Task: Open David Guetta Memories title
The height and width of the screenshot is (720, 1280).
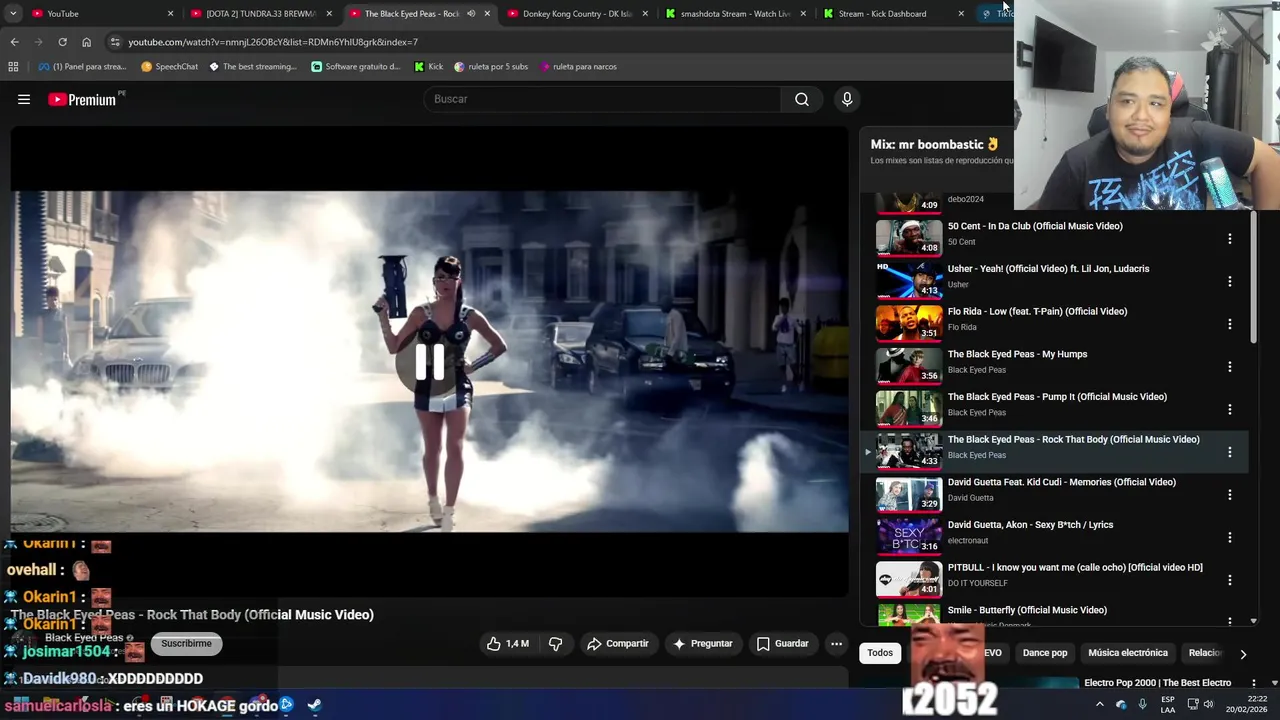Action: click(x=1061, y=482)
